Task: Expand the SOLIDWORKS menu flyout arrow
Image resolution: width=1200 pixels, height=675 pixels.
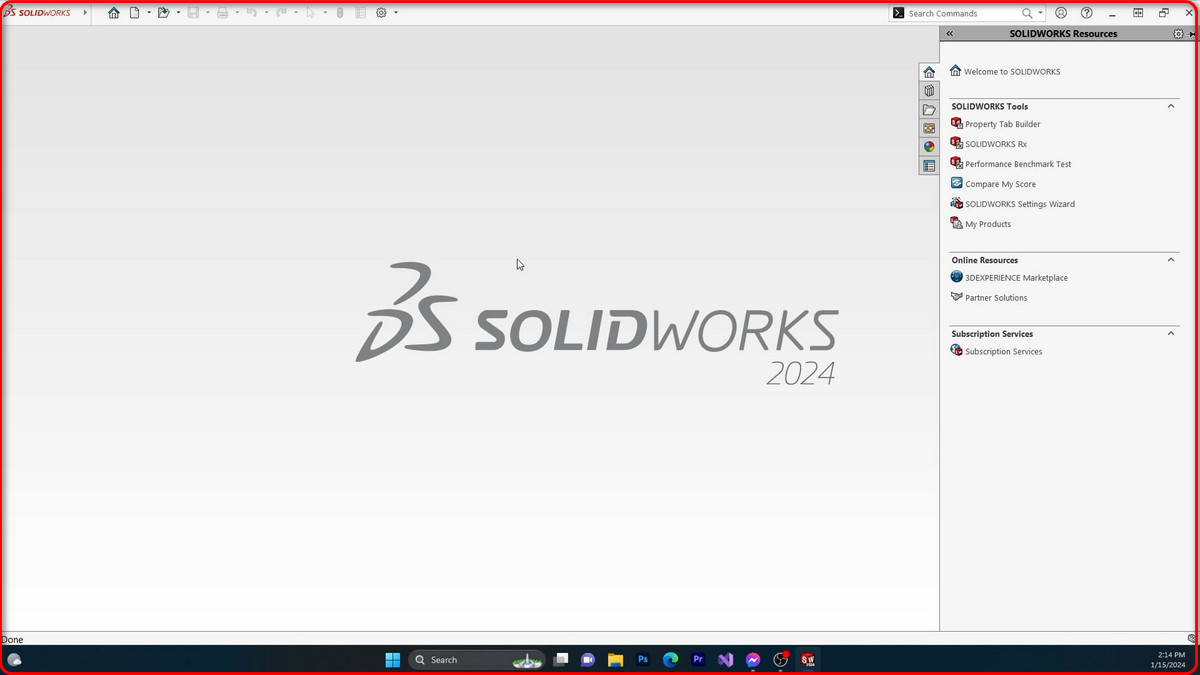Action: (x=84, y=13)
